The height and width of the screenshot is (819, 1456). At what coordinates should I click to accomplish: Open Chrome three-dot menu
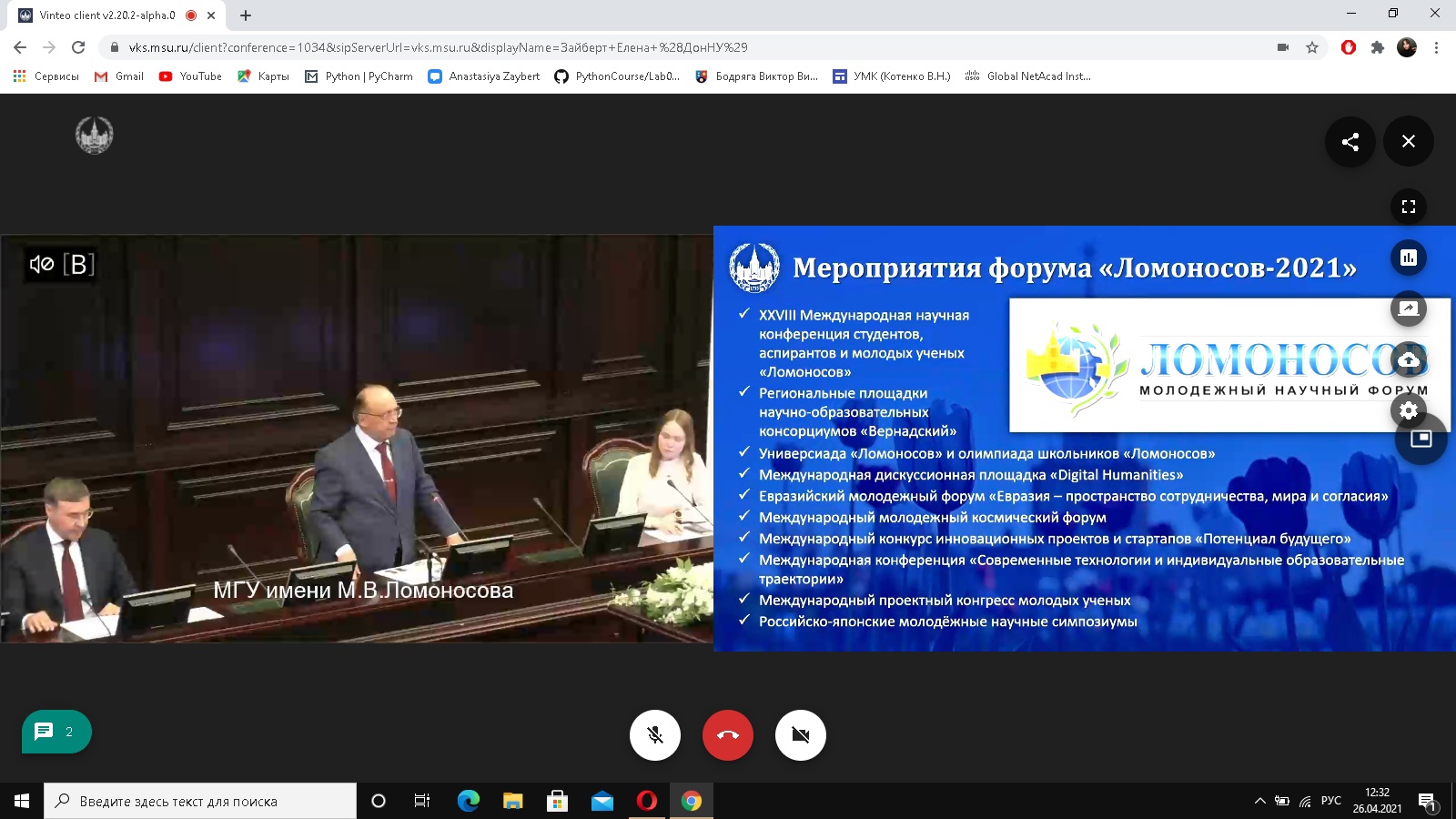1436,47
